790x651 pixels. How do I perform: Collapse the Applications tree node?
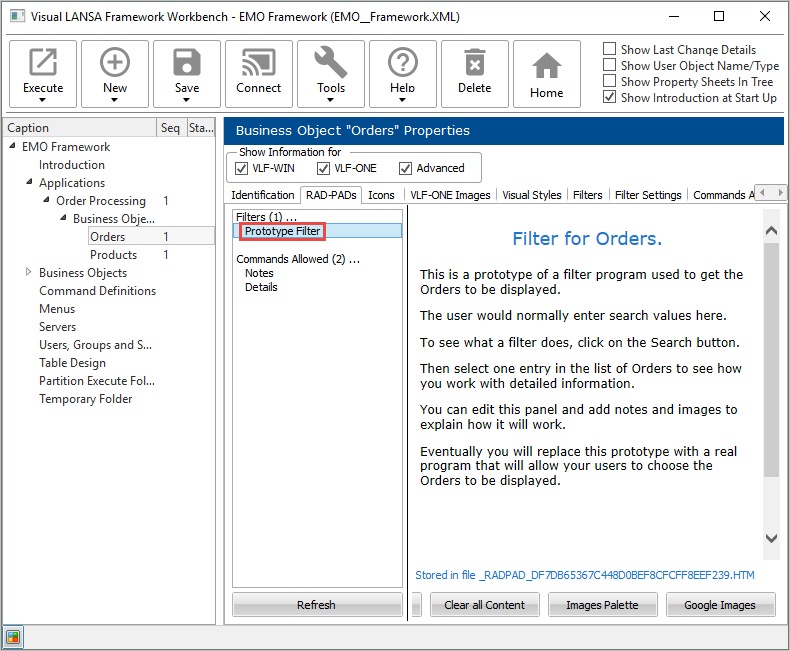(x=29, y=183)
